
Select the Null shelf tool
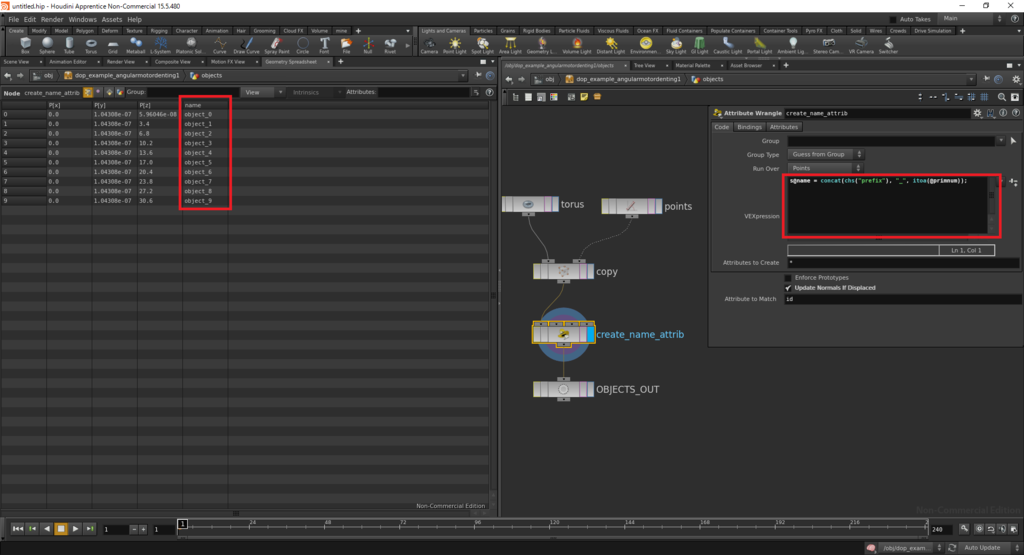coord(368,45)
